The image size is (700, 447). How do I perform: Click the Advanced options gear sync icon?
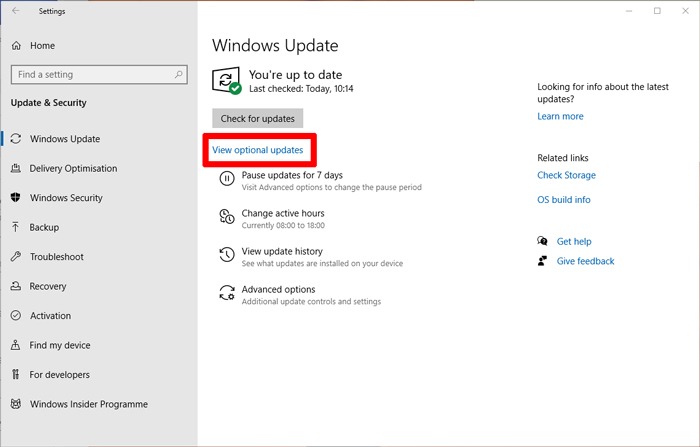[227, 293]
